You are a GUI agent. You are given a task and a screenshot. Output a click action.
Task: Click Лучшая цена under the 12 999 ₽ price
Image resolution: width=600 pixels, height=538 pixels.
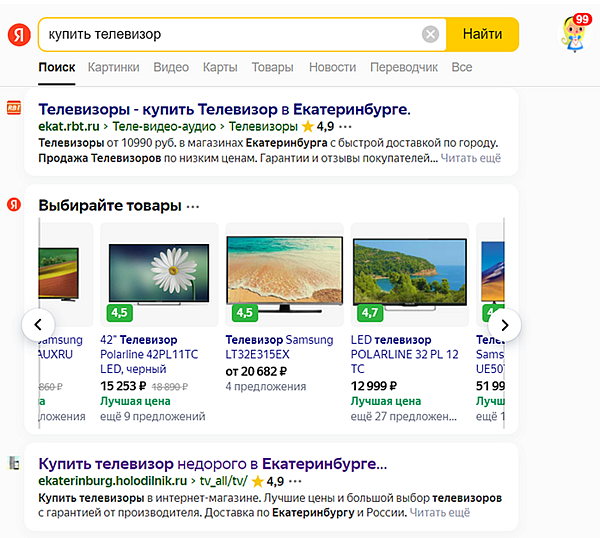pos(386,401)
